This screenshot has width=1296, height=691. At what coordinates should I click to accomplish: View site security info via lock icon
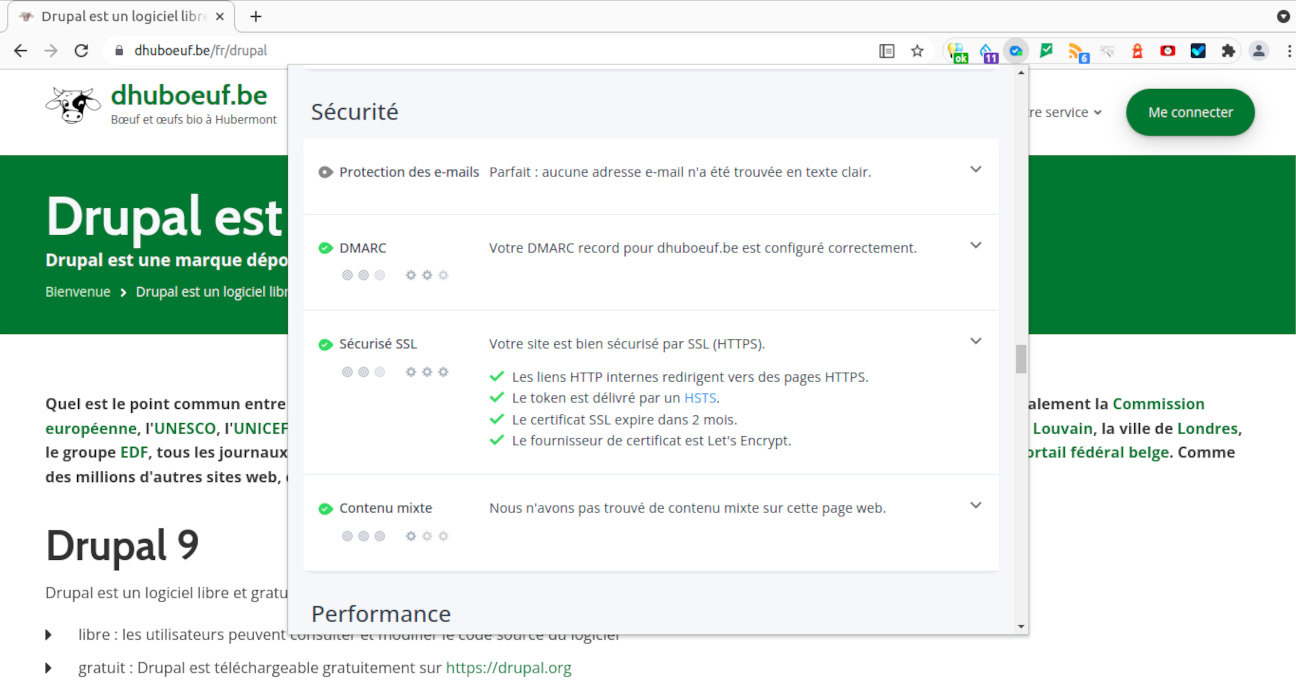tap(119, 51)
